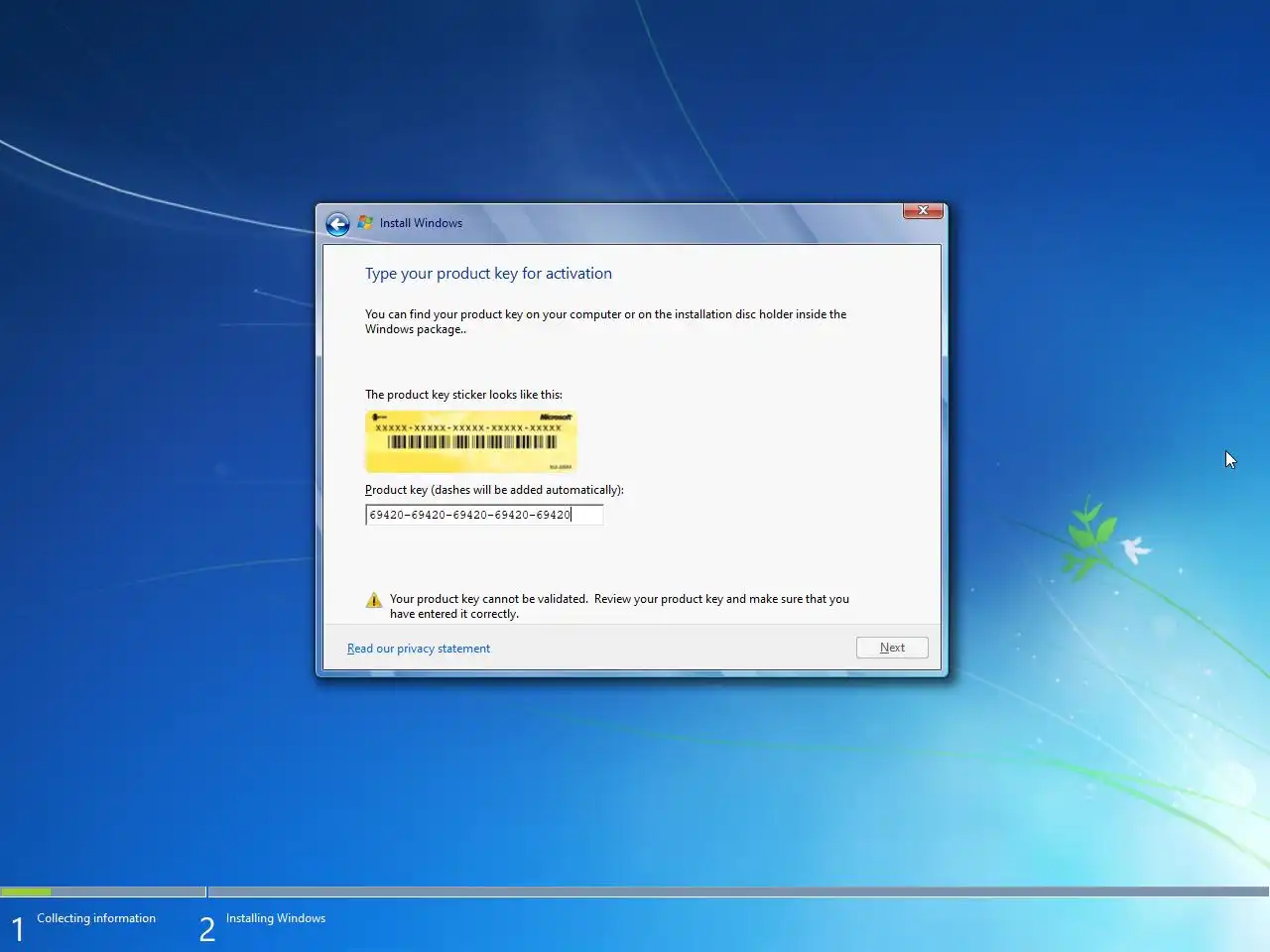This screenshot has height=952, width=1270.
Task: Click the Next button
Action: pyautogui.click(x=892, y=648)
